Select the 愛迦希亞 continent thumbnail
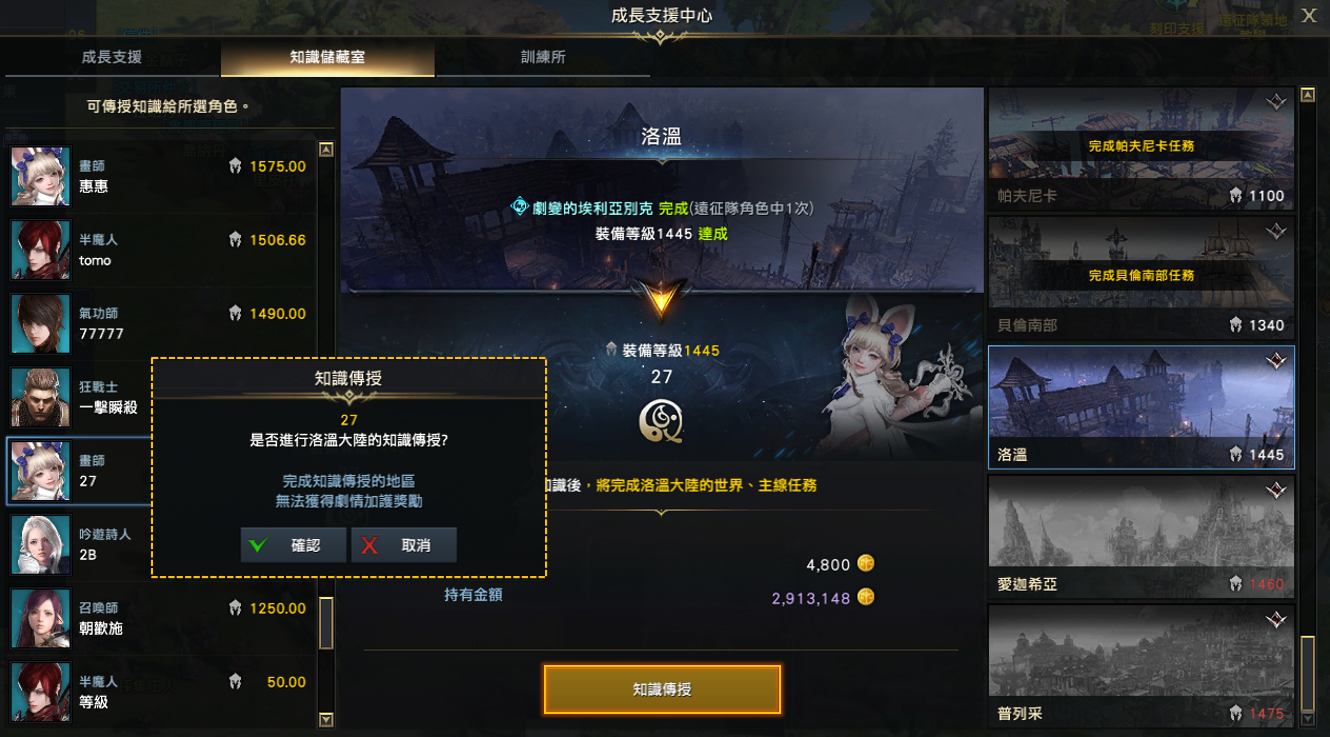 click(x=1141, y=537)
